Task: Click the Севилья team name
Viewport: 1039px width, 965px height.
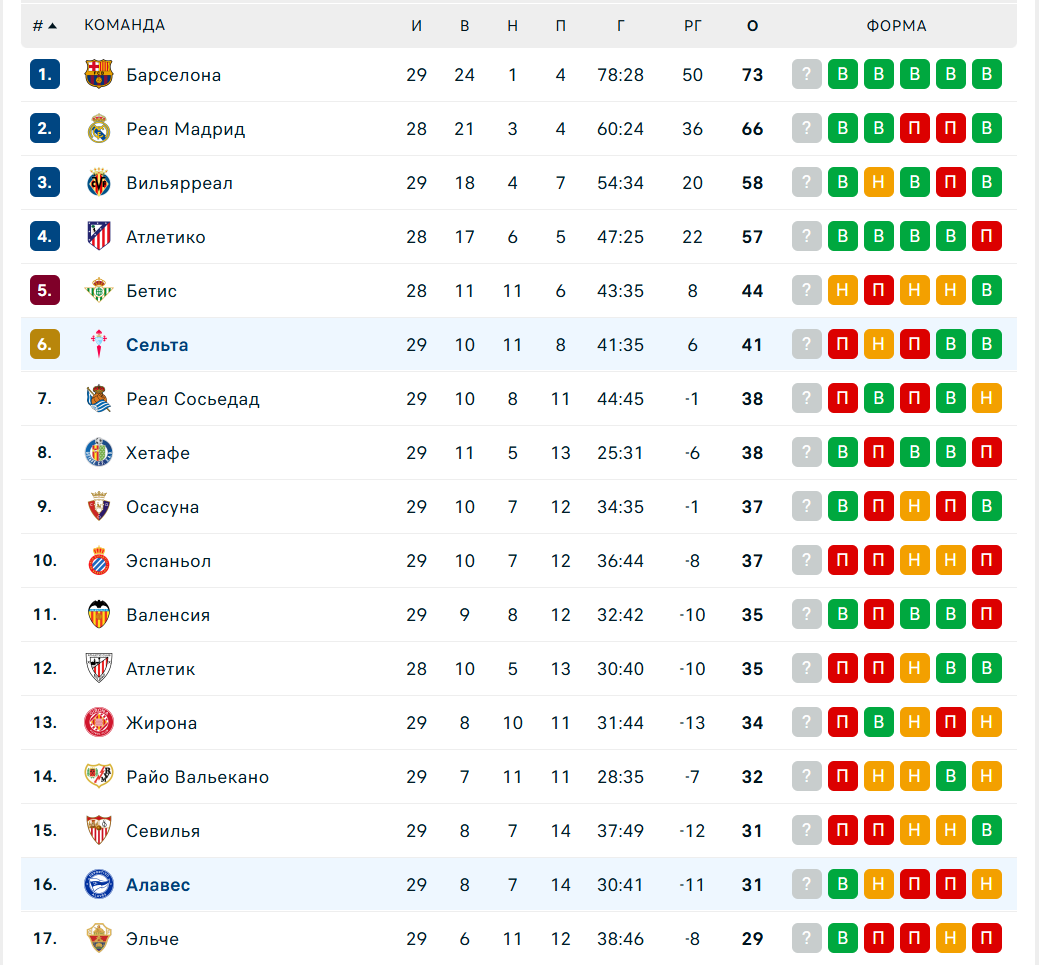Action: pyautogui.click(x=163, y=831)
